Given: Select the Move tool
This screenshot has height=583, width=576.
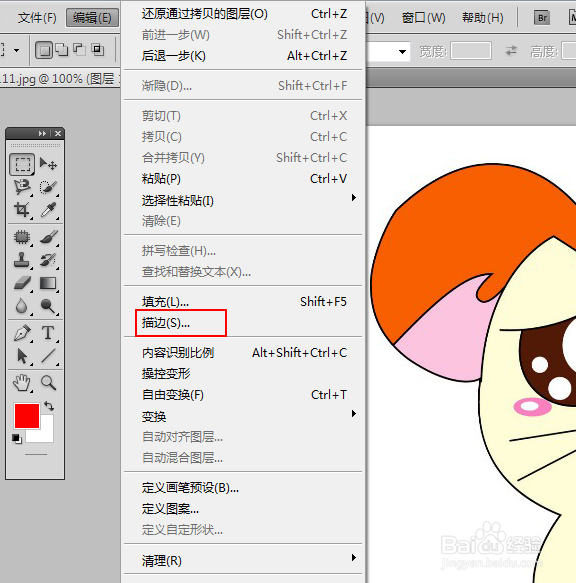Looking at the screenshot, I should coord(48,164).
